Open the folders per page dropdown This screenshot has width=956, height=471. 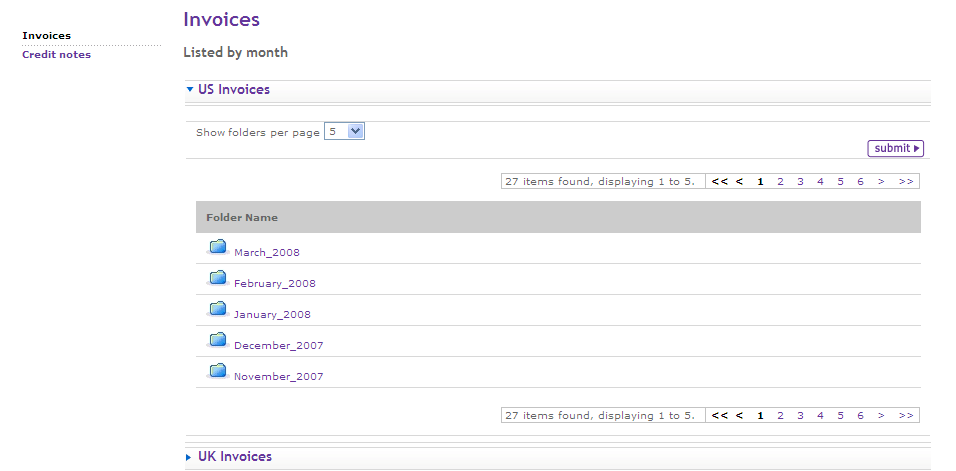[x=345, y=131]
